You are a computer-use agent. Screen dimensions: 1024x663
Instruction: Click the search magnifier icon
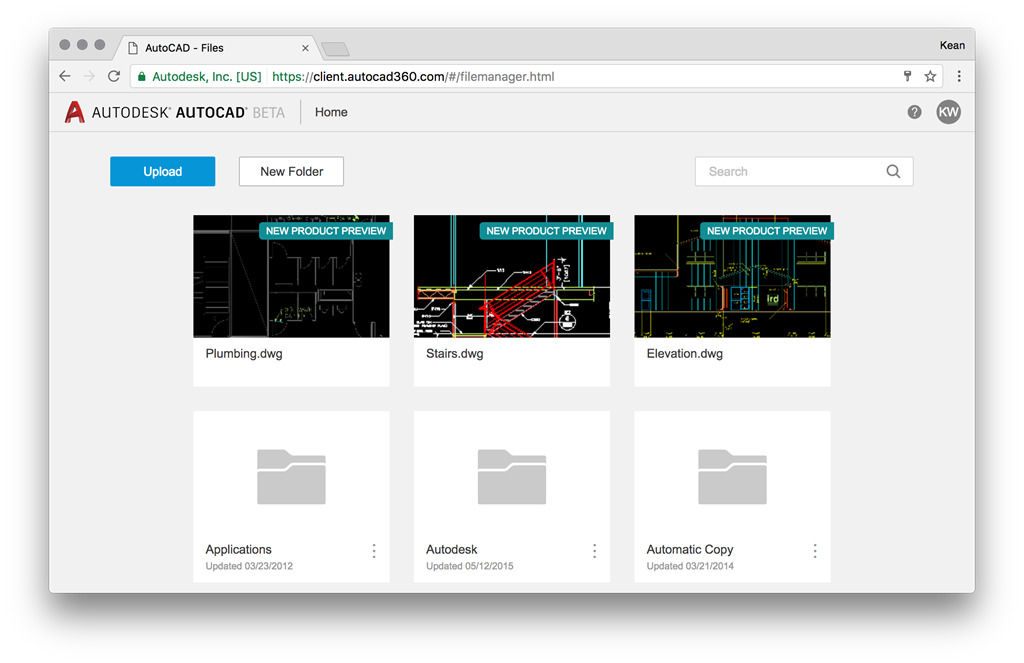(x=893, y=171)
